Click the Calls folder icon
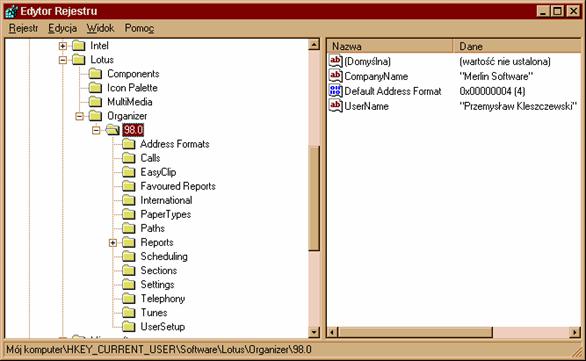586x361 pixels. 129,158
